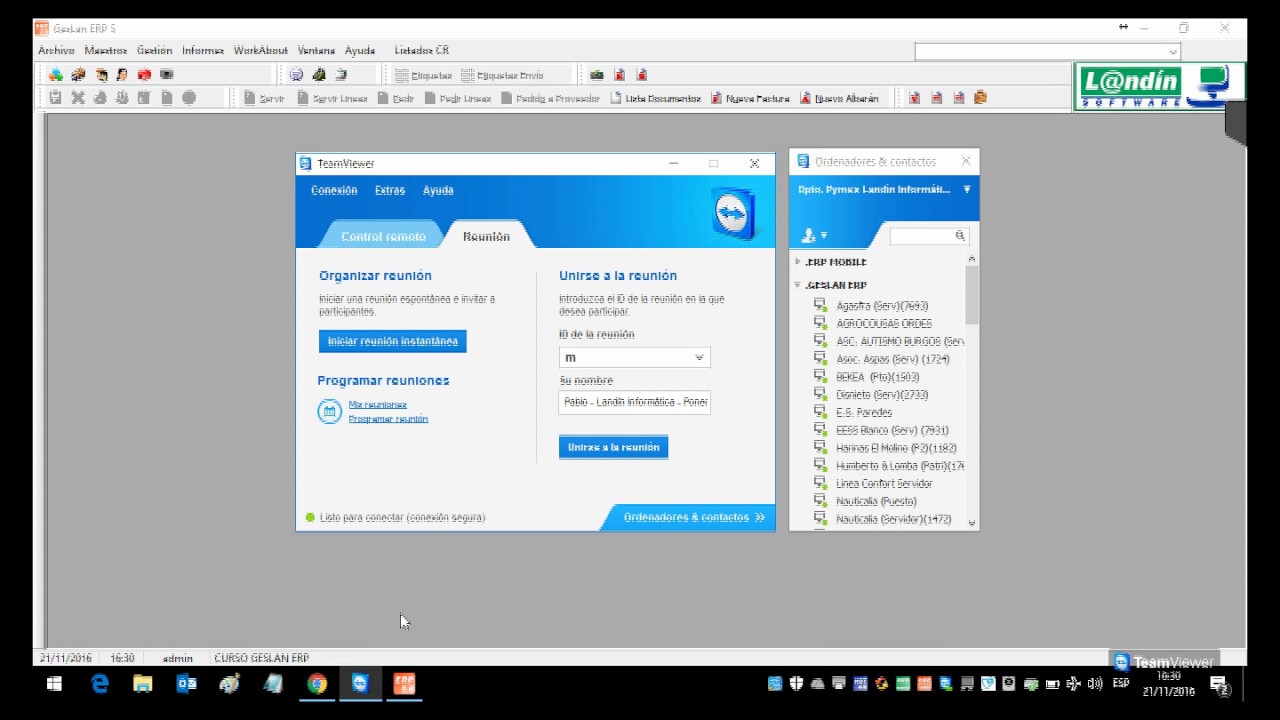Click the calendar icon beside Mis reuniones
This screenshot has width=1280, height=720.
tap(329, 411)
